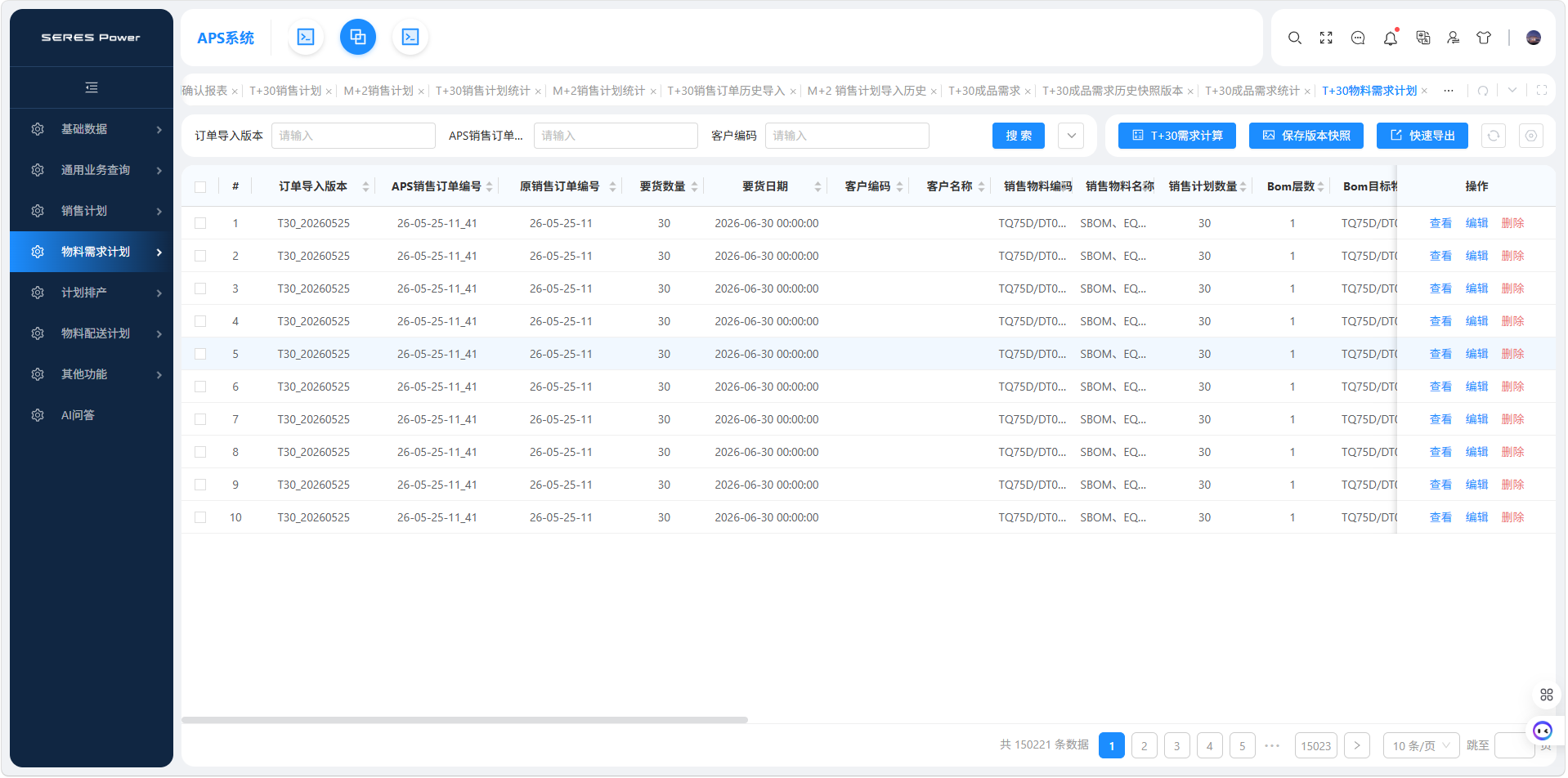The width and height of the screenshot is (1568, 778).
Task: Focus the 订单导入版本 input field
Action: tap(353, 136)
